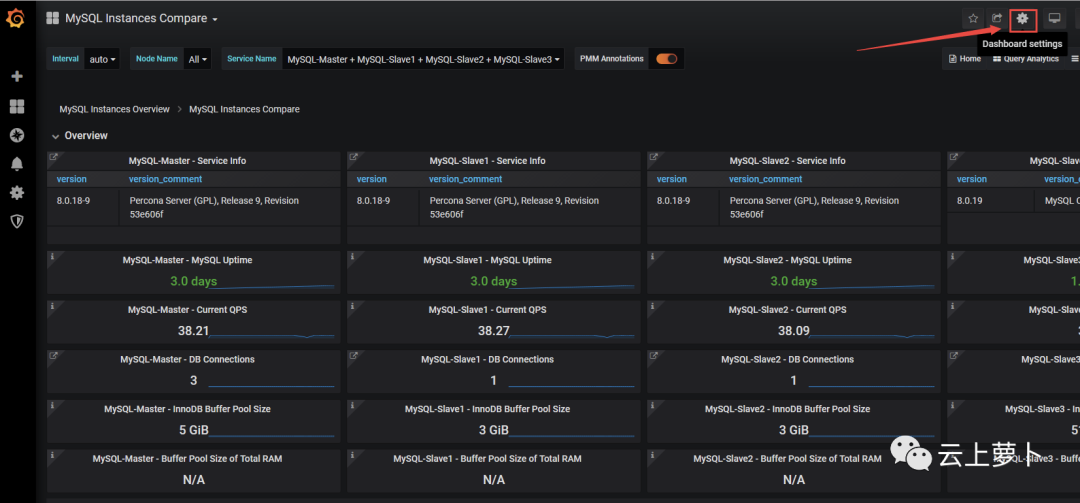Open MySQL-Master MySQL Uptime panel title menu

(x=187, y=260)
